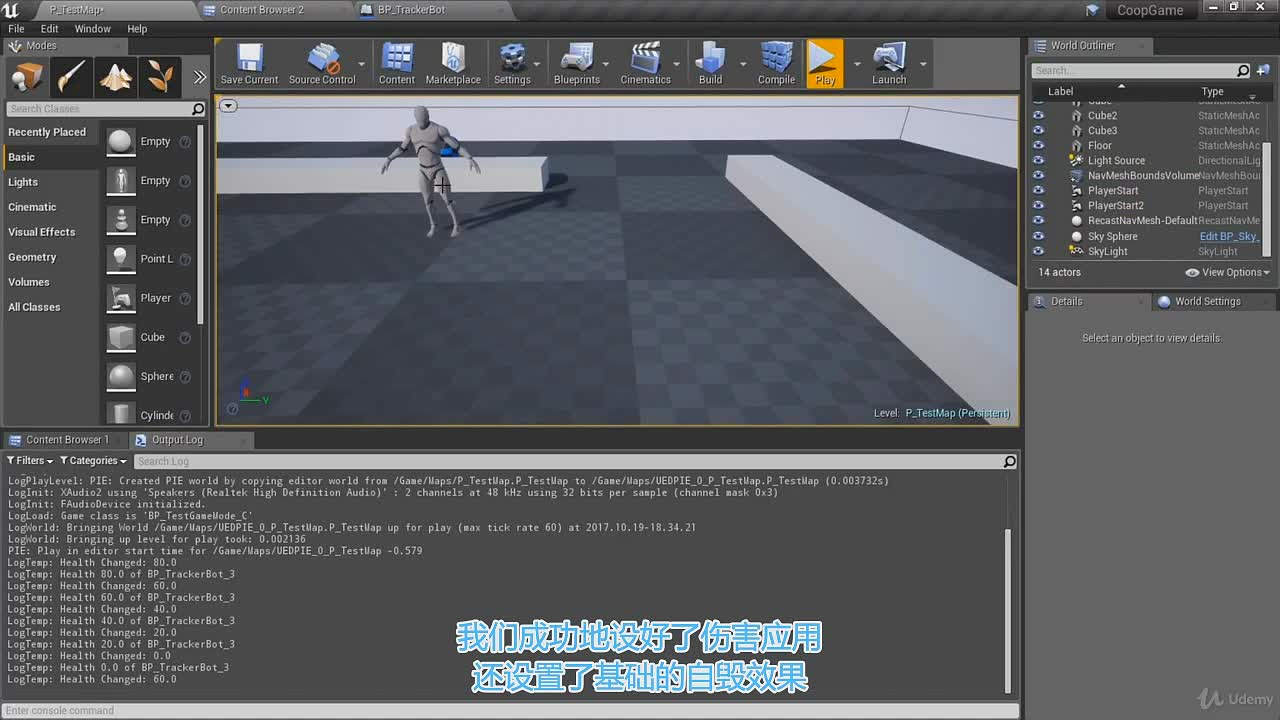1280x720 pixels.
Task: Select the Foliage mode icon
Action: (x=159, y=77)
